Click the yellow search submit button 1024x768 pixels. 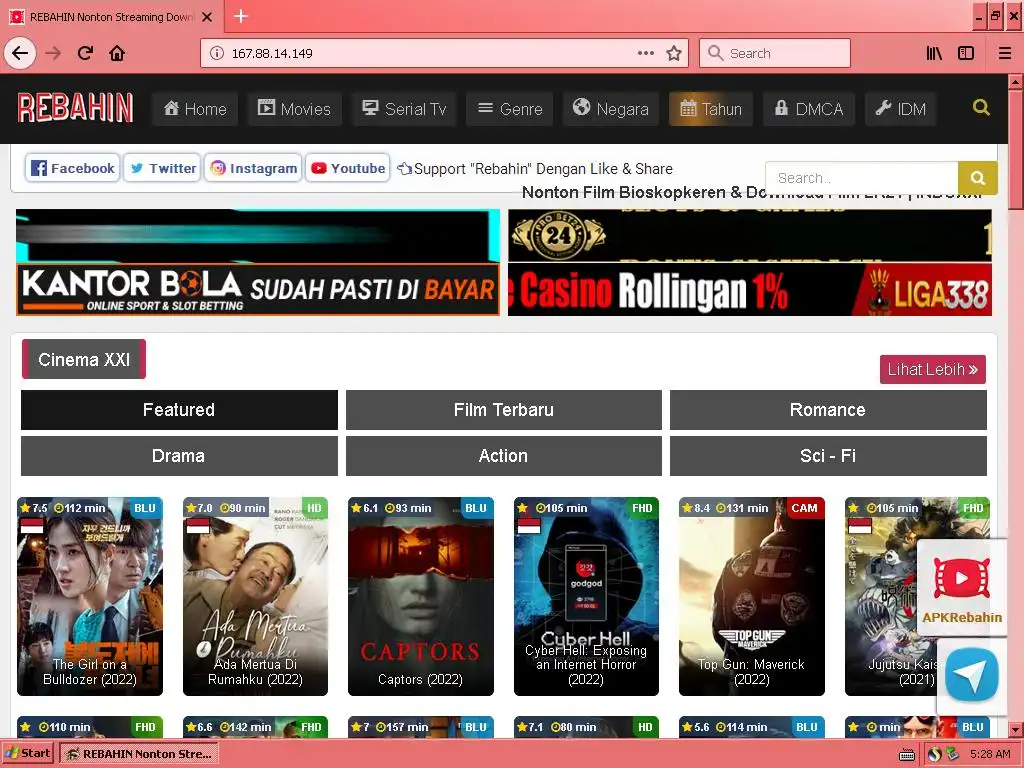pos(978,178)
